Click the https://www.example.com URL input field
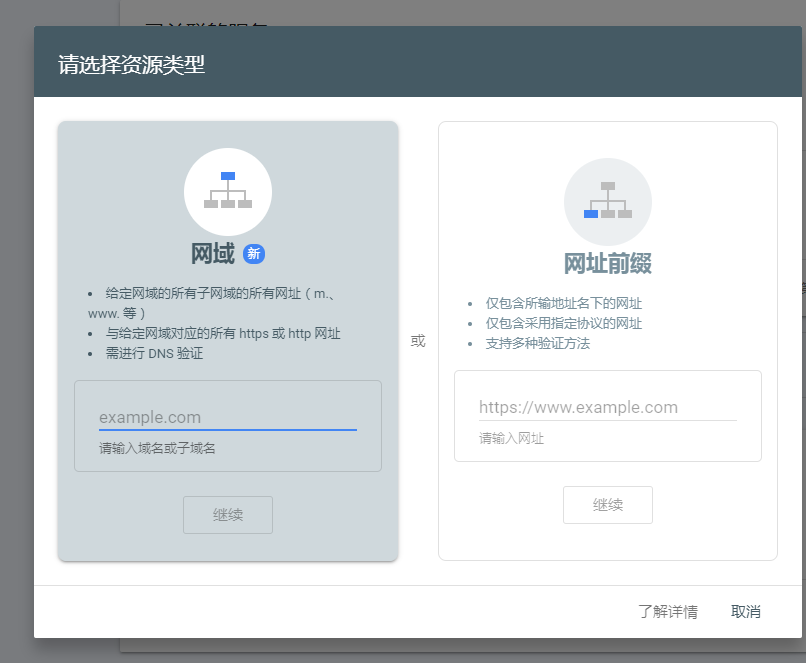 (607, 407)
